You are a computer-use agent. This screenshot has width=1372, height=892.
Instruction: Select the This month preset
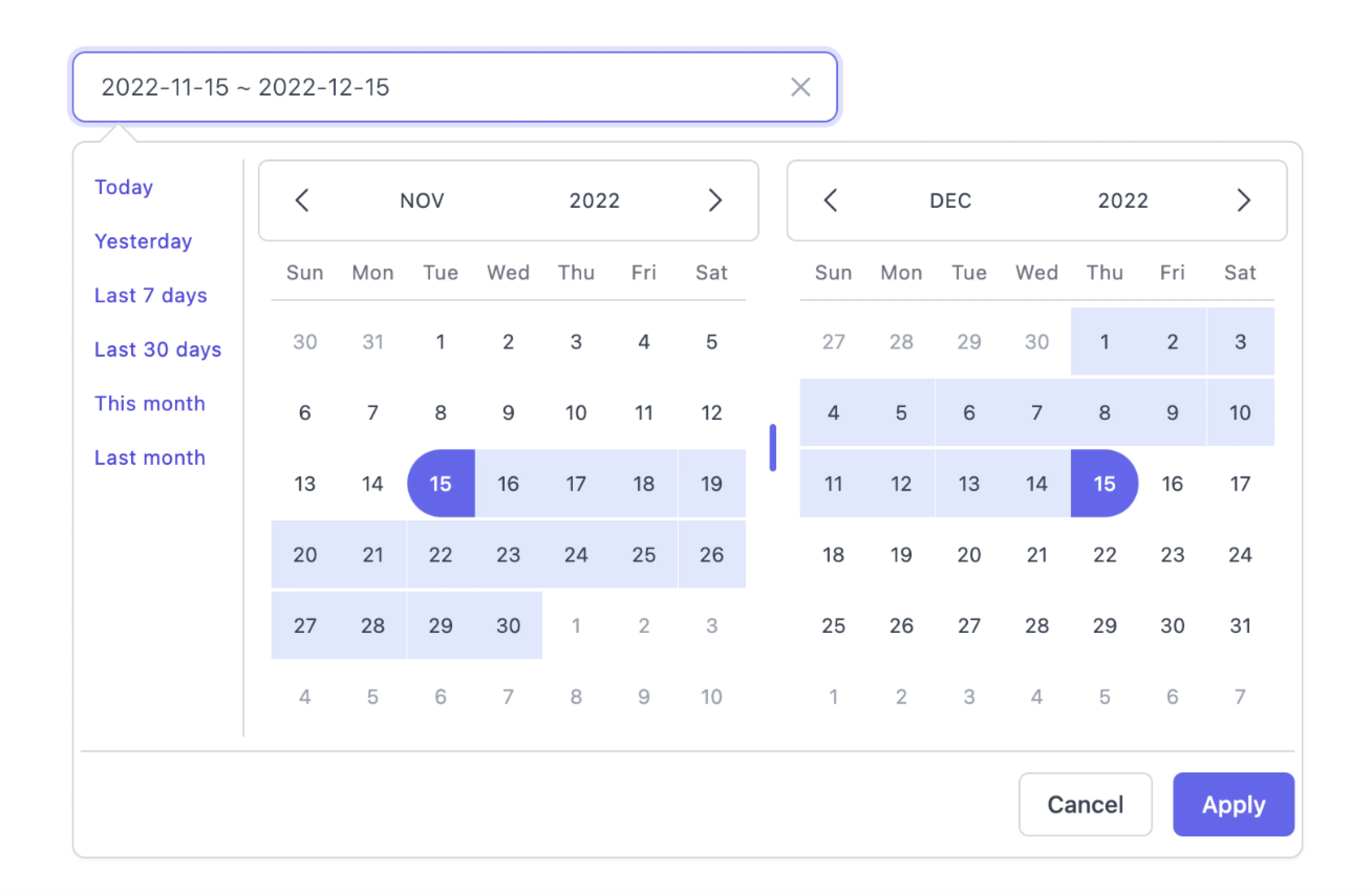[x=150, y=403]
